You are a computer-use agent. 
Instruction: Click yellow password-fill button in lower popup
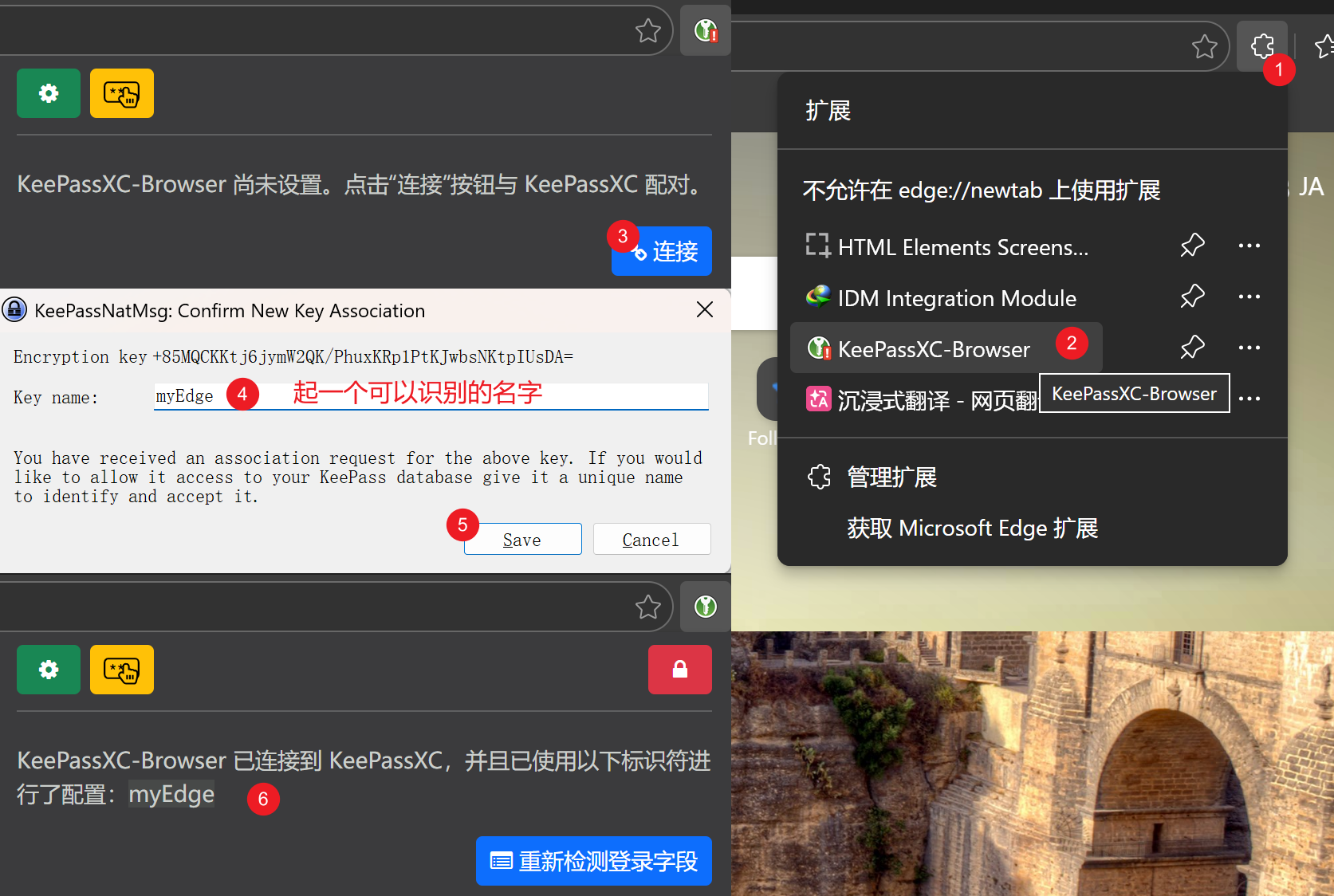[122, 670]
